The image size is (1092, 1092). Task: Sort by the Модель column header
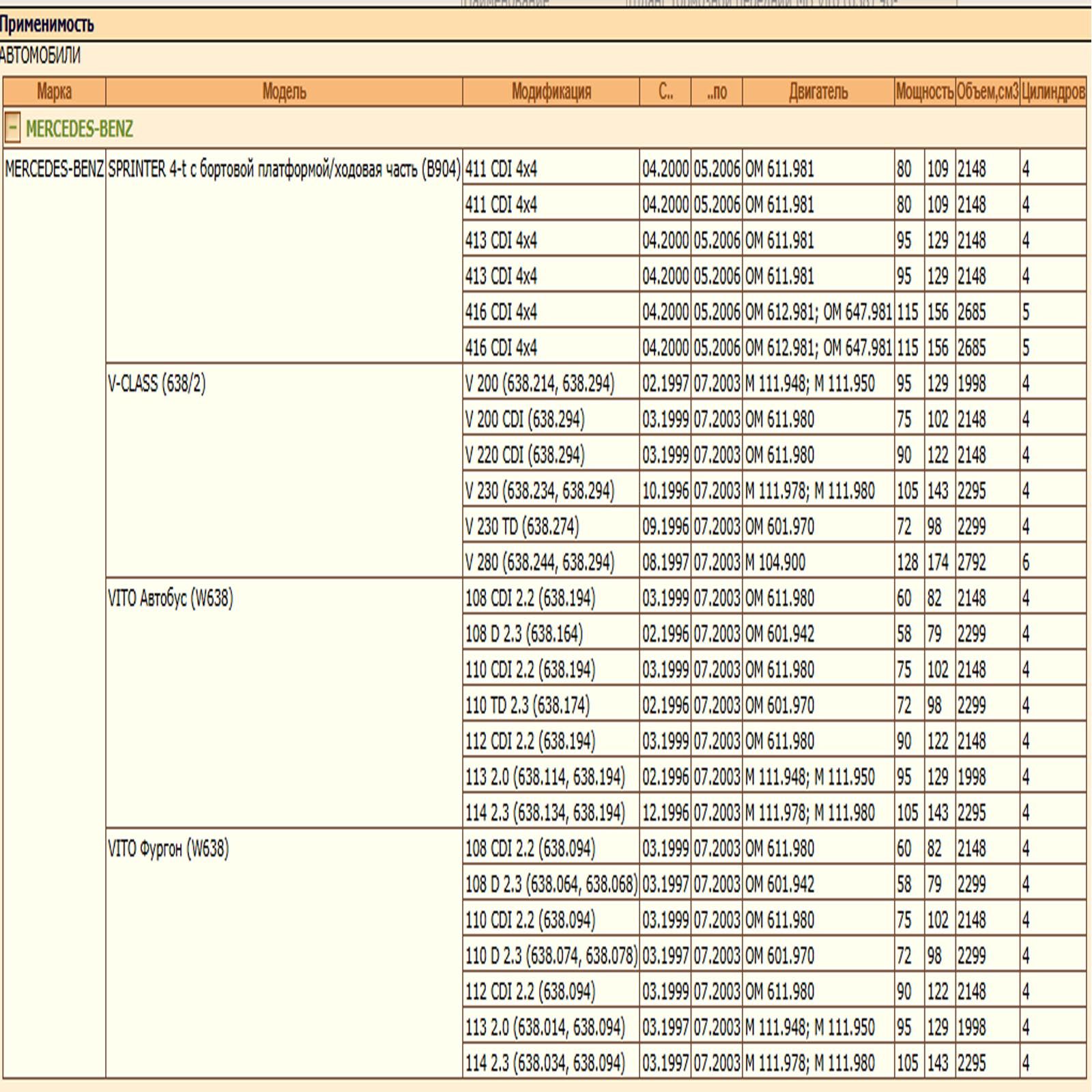click(x=284, y=91)
